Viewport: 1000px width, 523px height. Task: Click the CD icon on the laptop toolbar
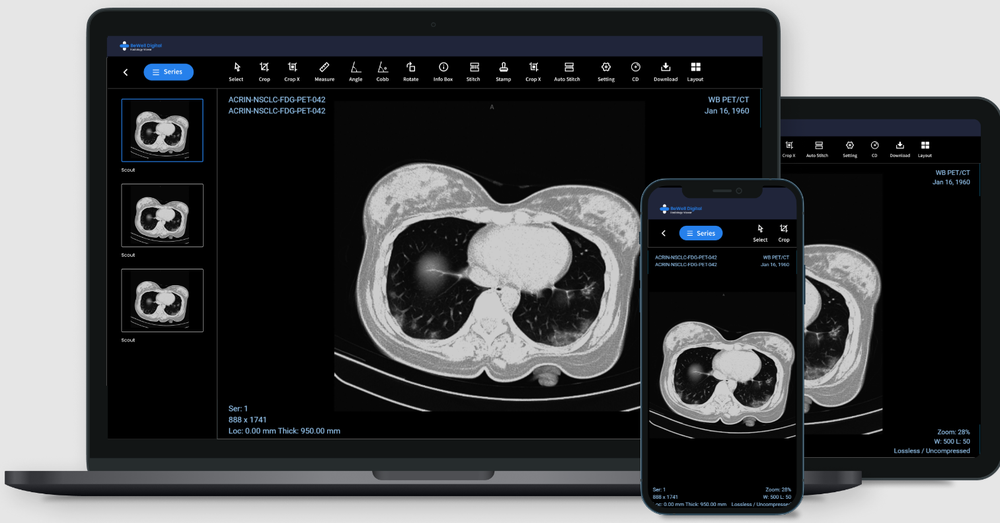tap(635, 71)
